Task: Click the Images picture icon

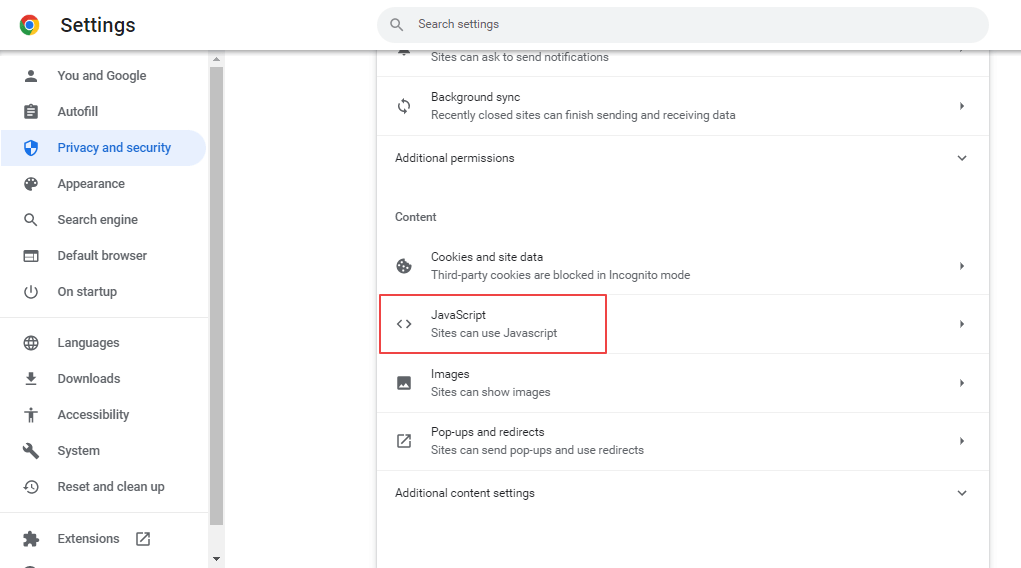Action: point(404,383)
